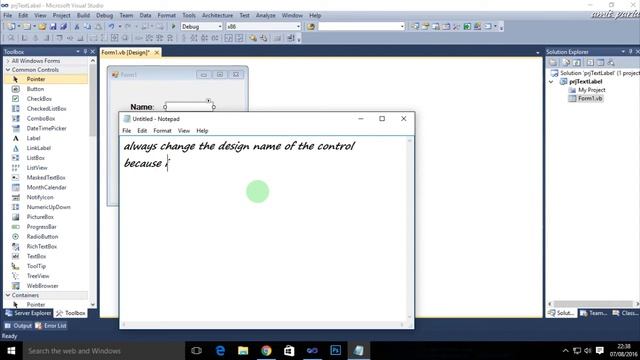
Task: Select the DateTimePicker toolbox control
Action: click(x=46, y=128)
